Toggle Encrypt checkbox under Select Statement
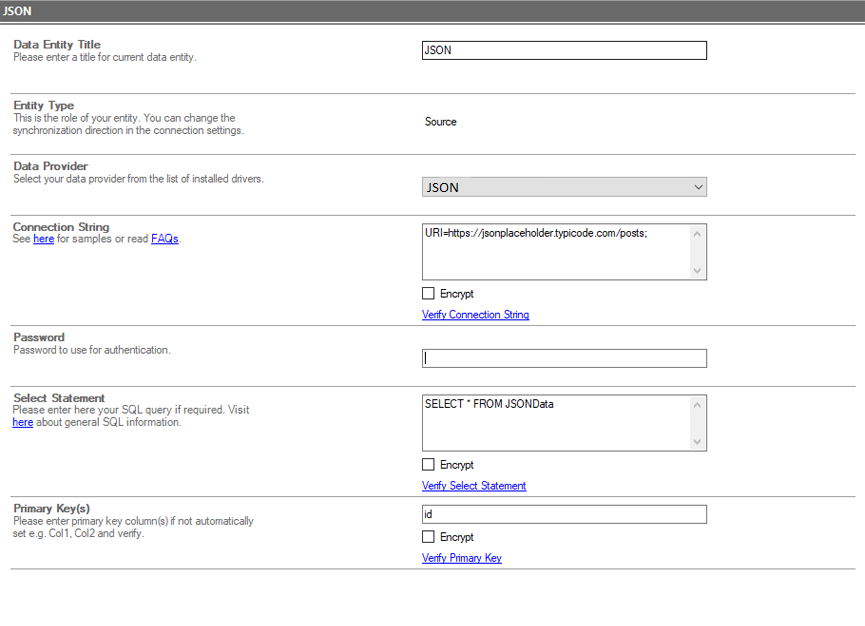The image size is (865, 626). pos(428,465)
